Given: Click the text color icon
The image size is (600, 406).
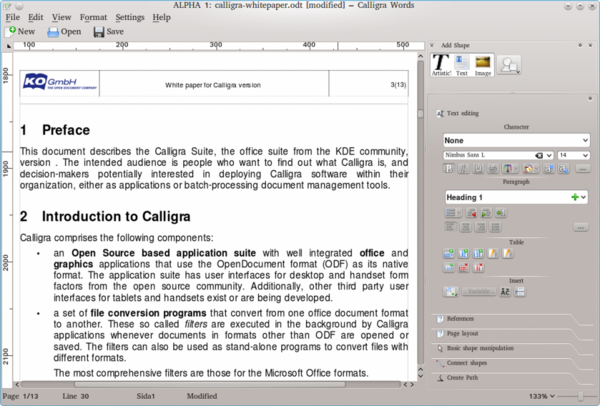Looking at the screenshot, I should [507, 168].
